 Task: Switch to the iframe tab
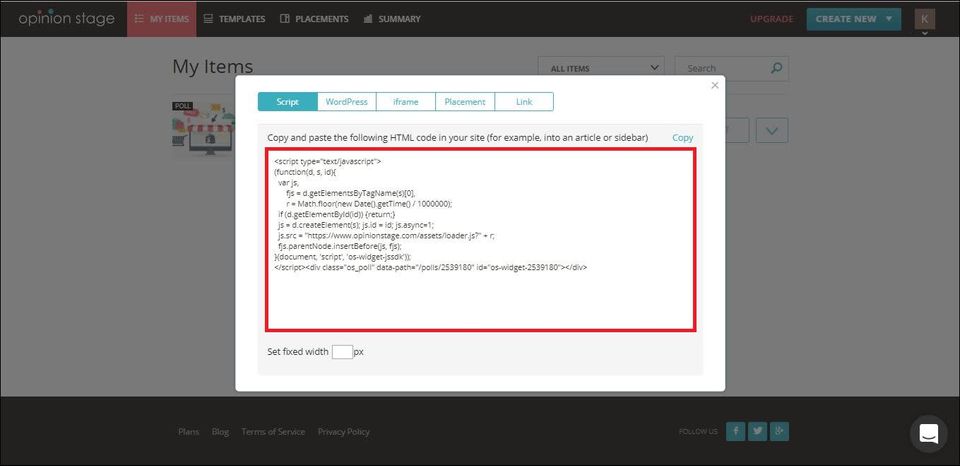click(406, 102)
